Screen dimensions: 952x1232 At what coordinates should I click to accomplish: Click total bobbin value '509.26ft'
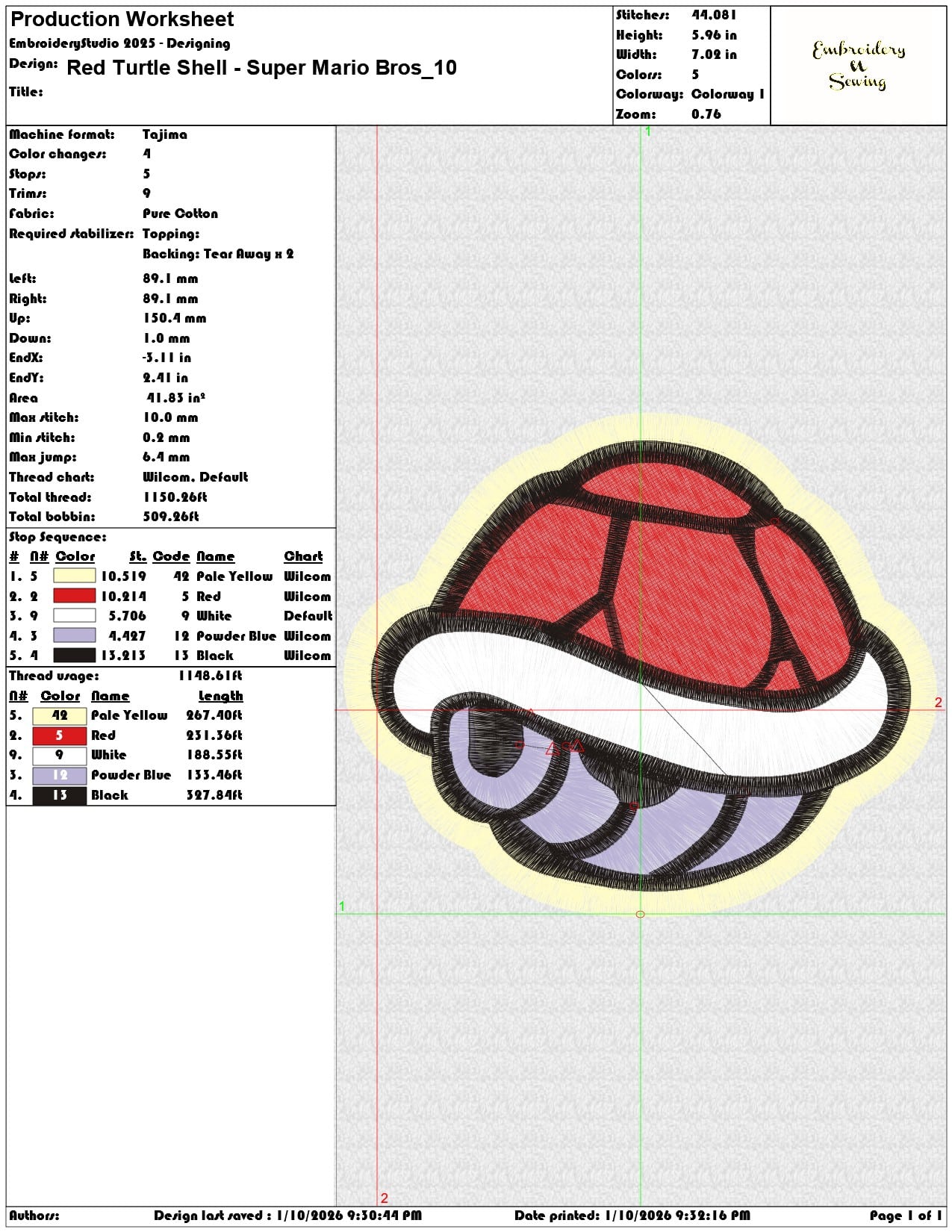[171, 516]
